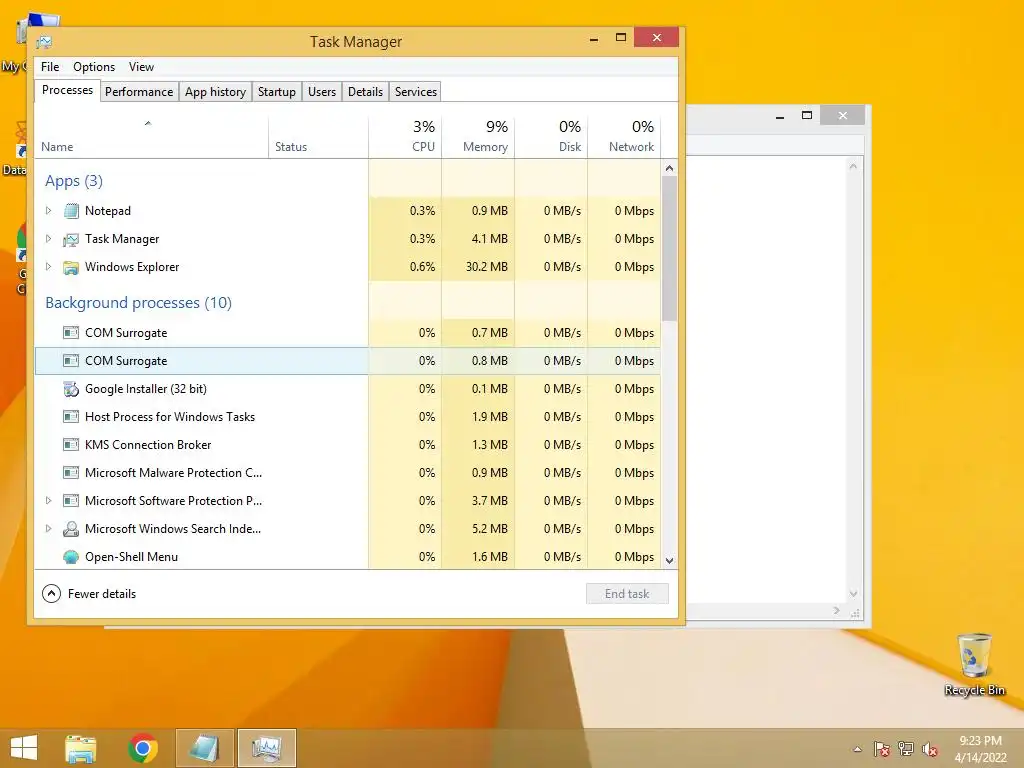Open File Explorer from the taskbar
The height and width of the screenshot is (768, 1024).
[81, 748]
